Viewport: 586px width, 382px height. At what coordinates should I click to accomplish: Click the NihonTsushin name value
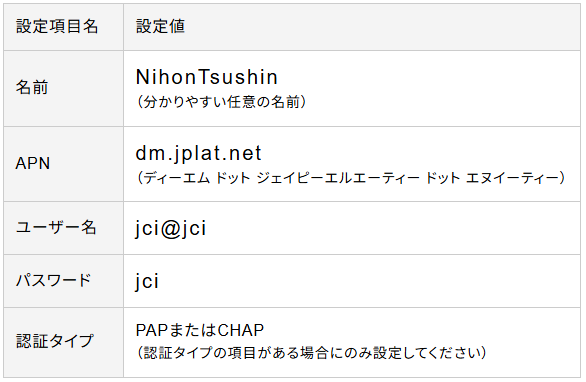click(x=207, y=77)
